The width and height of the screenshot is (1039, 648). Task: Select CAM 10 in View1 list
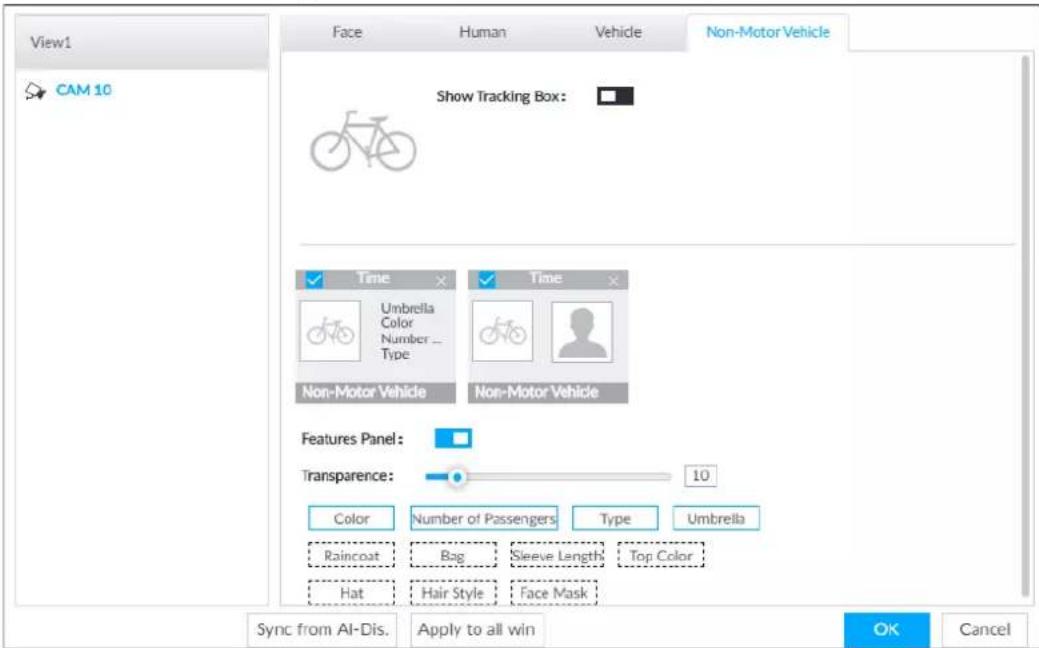tap(83, 90)
